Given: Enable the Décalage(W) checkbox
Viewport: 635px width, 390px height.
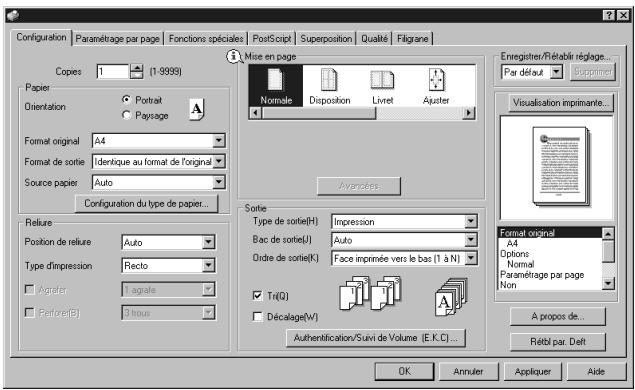Looking at the screenshot, I should 257,316.
